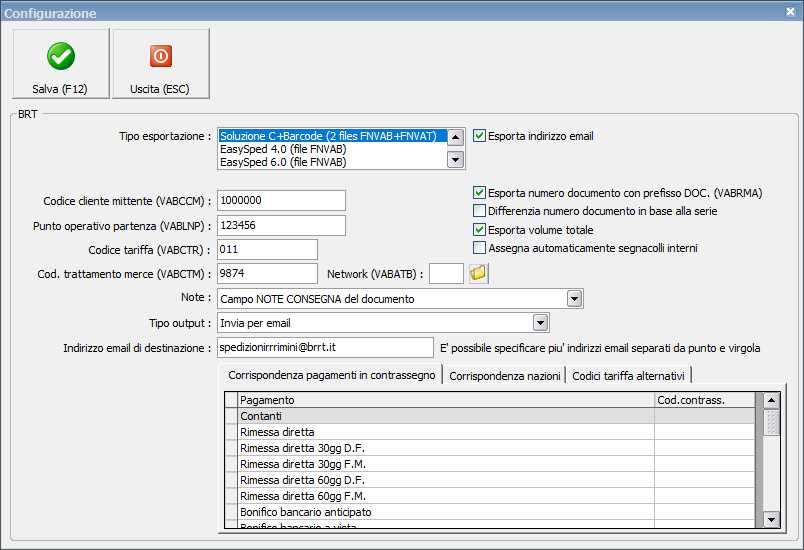Viewport: 804px width, 550px height.
Task: Open the Tipo output dropdown
Action: [540, 323]
